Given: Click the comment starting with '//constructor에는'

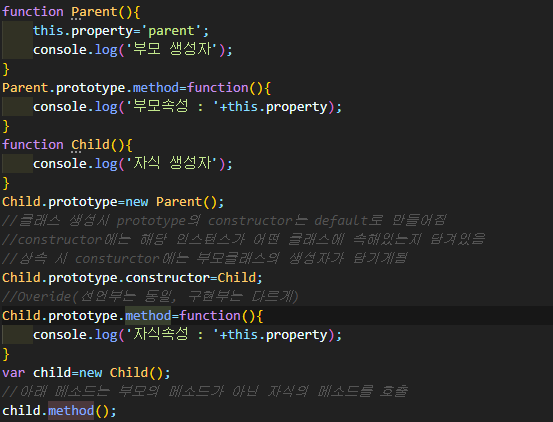Looking at the screenshot, I should (x=243, y=240).
